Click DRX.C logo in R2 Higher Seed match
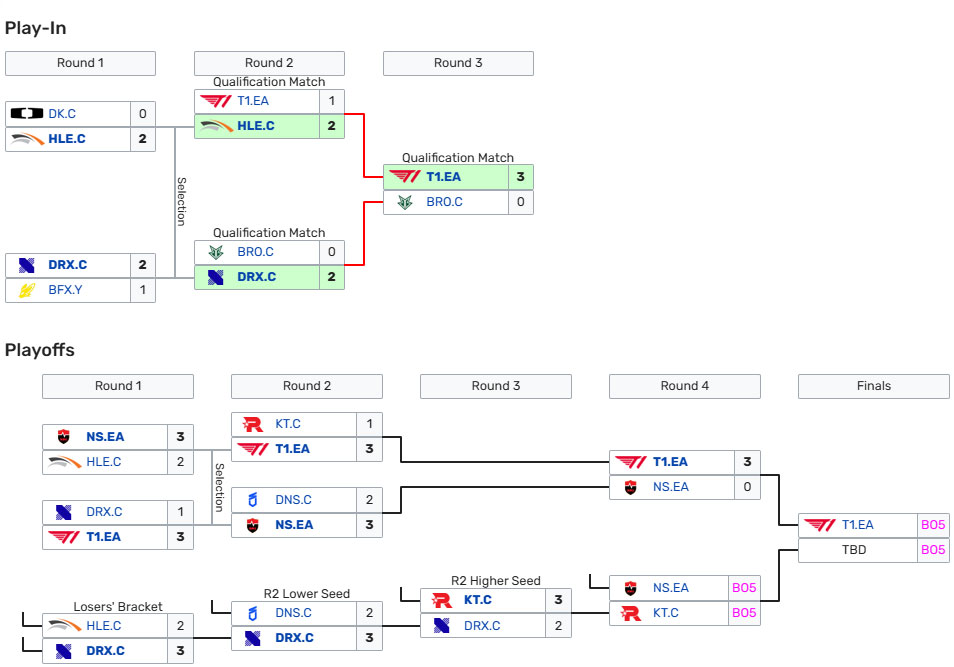Screen dimensions: 954x667 point(441,626)
